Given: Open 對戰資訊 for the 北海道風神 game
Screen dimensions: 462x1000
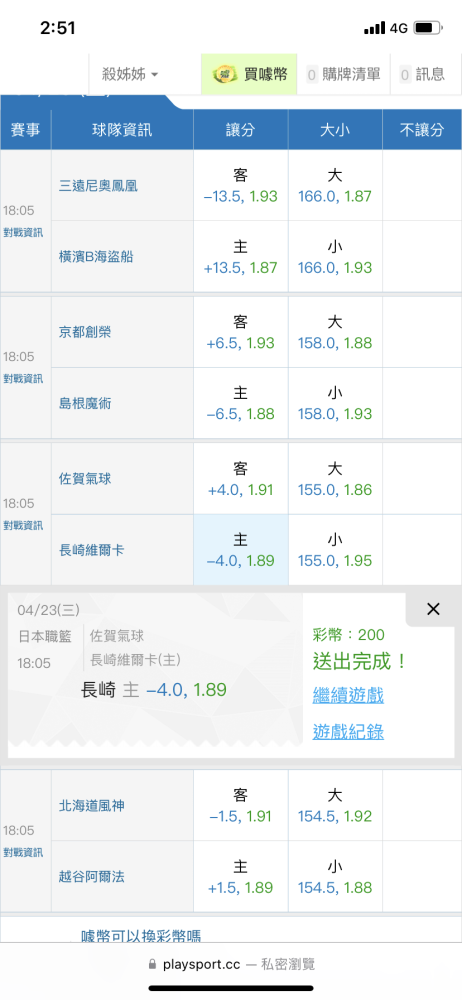Looking at the screenshot, I should [x=23, y=853].
